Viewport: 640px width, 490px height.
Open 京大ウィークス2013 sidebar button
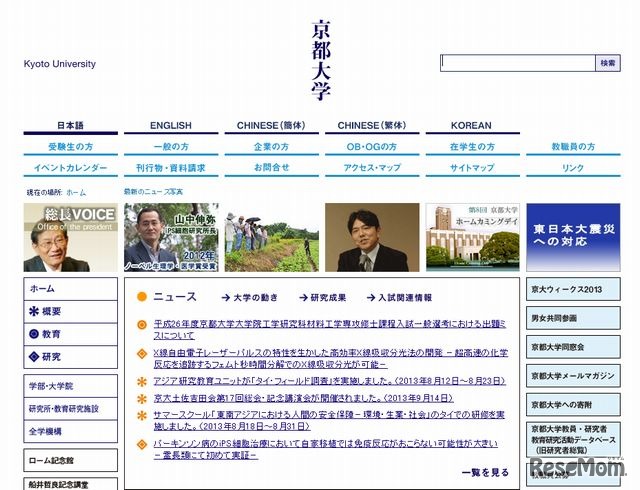[573, 289]
